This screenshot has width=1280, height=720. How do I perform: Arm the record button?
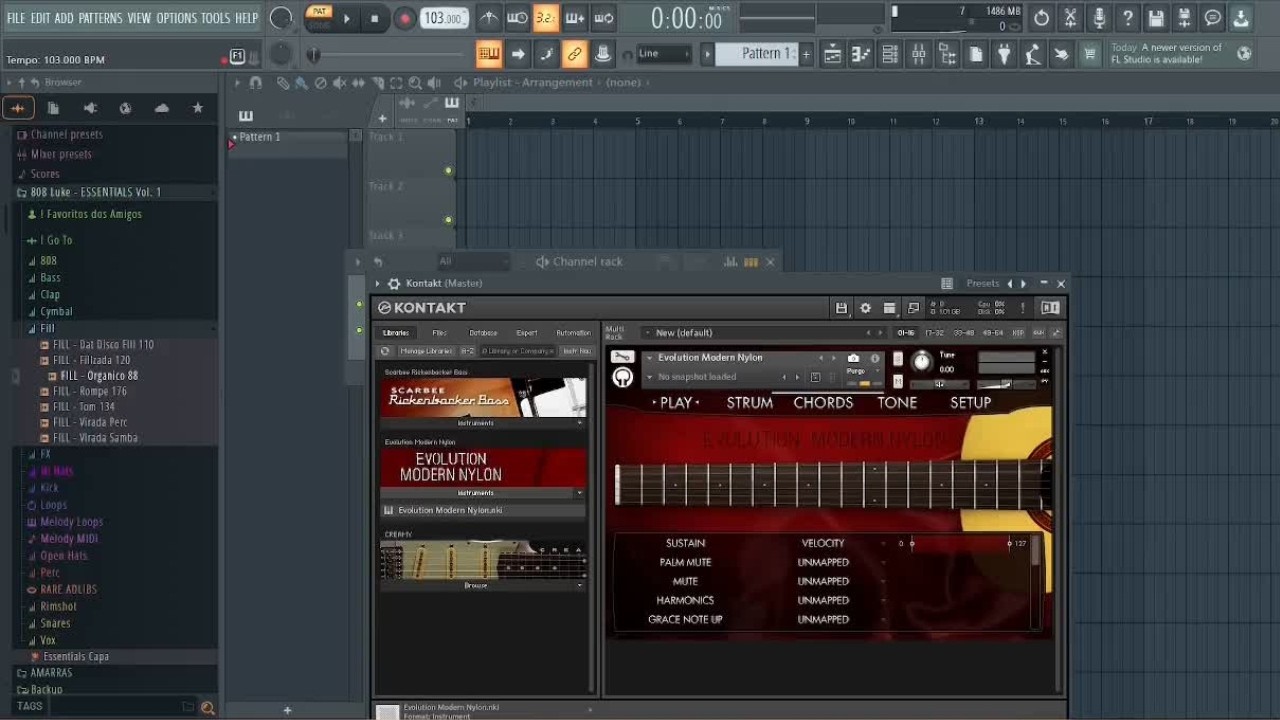tap(405, 18)
